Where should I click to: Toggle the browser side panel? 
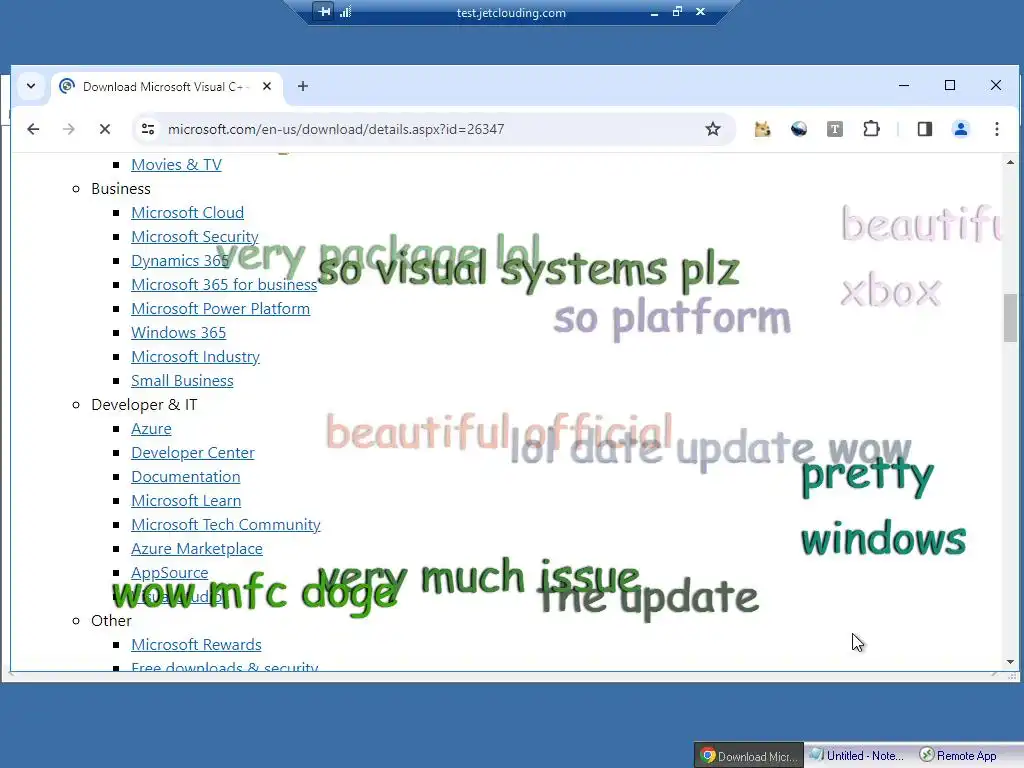tap(925, 129)
